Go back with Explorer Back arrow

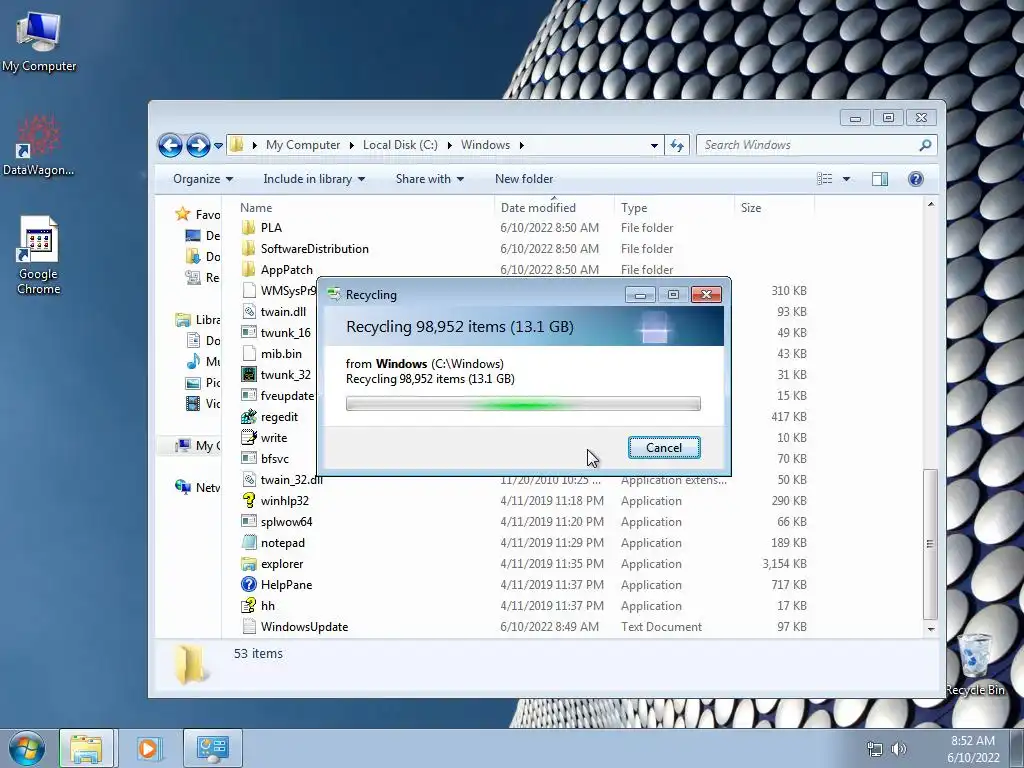point(170,145)
